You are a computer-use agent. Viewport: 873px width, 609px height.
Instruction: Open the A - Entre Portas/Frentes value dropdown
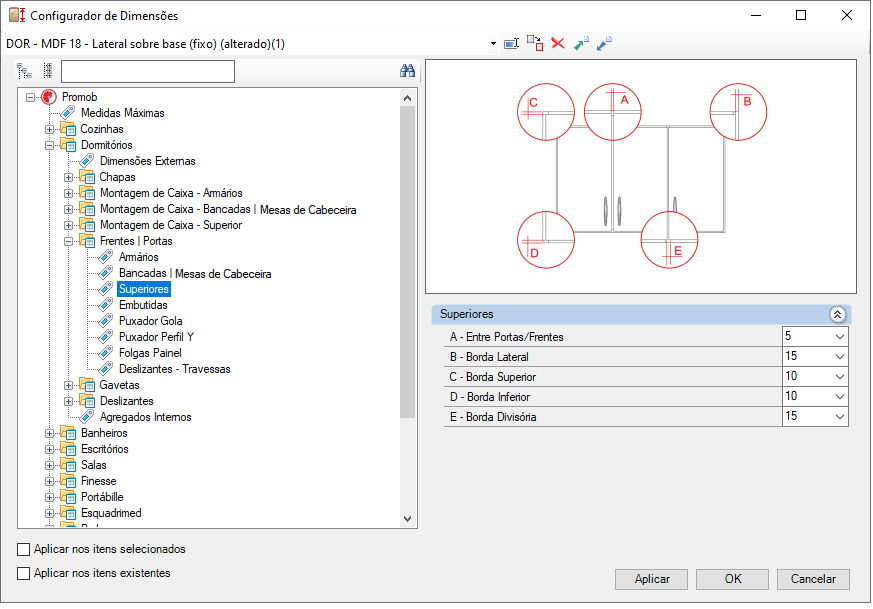point(840,337)
